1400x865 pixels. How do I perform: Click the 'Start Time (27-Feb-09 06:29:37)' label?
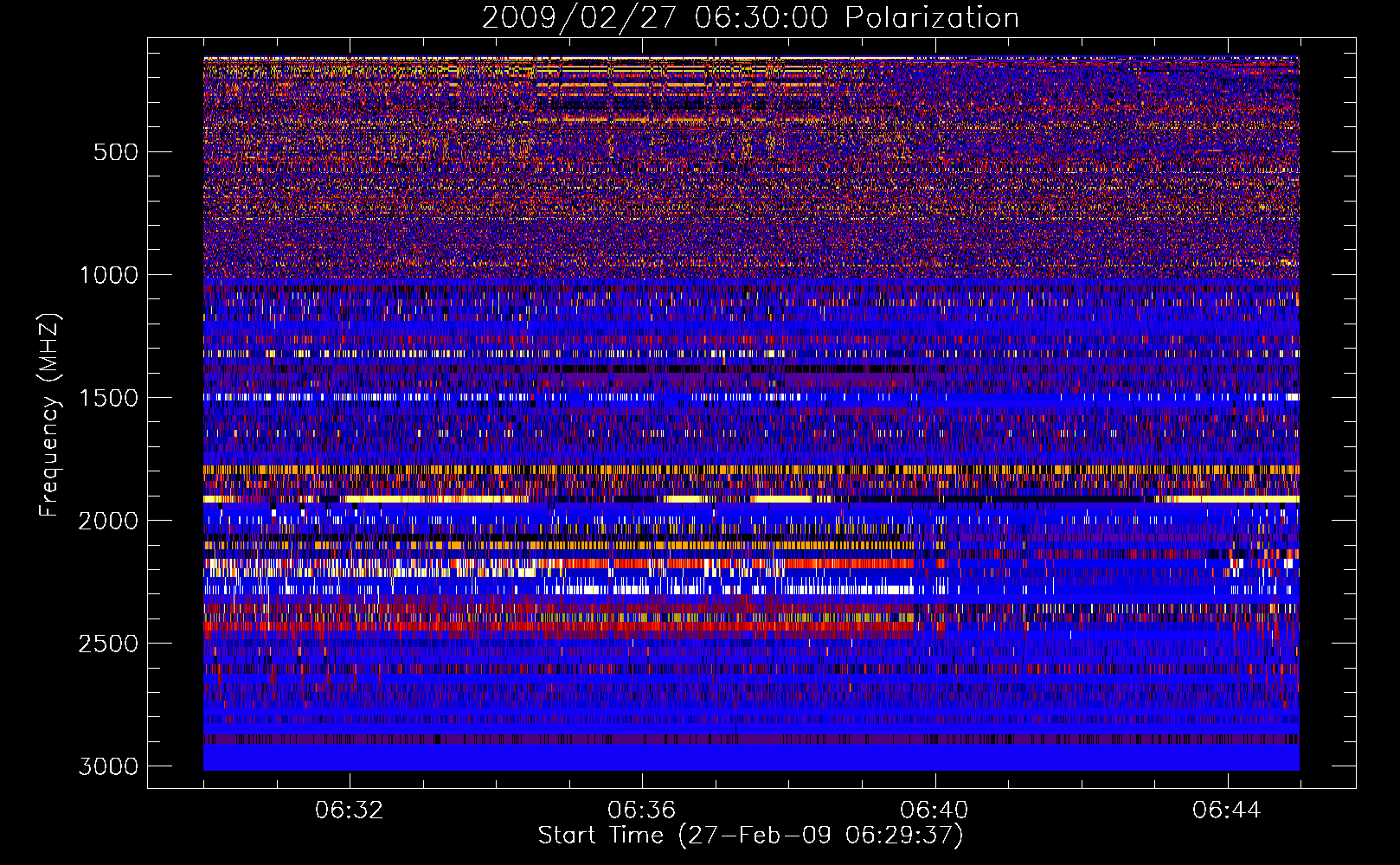coord(750,836)
